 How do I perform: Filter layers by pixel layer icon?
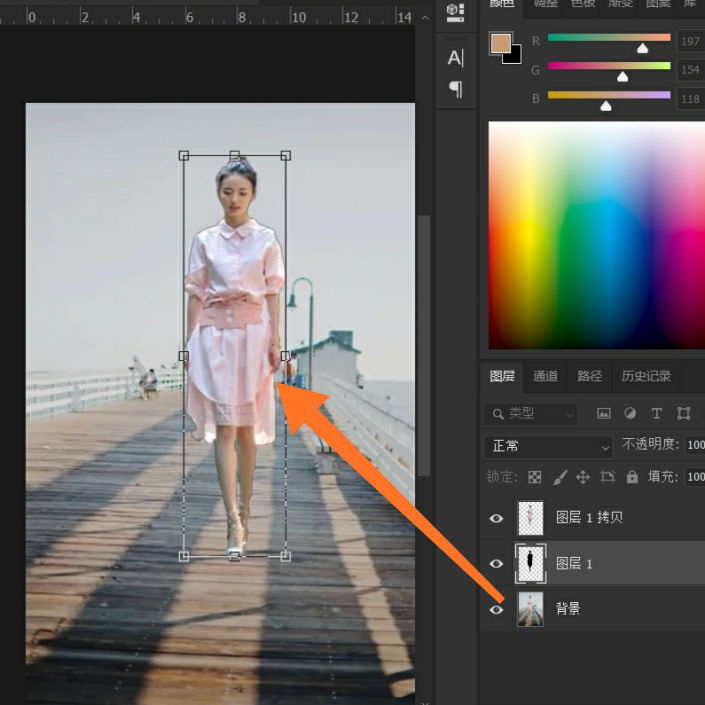(x=603, y=413)
